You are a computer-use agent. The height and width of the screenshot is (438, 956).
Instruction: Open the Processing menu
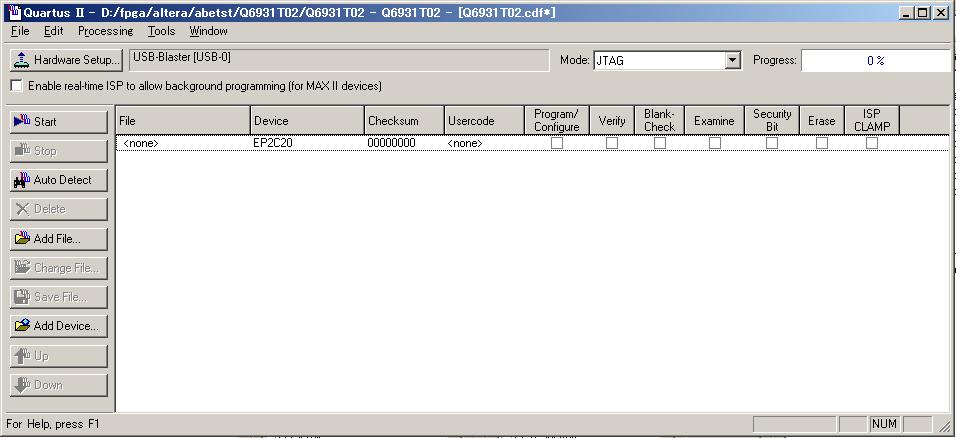pos(105,31)
